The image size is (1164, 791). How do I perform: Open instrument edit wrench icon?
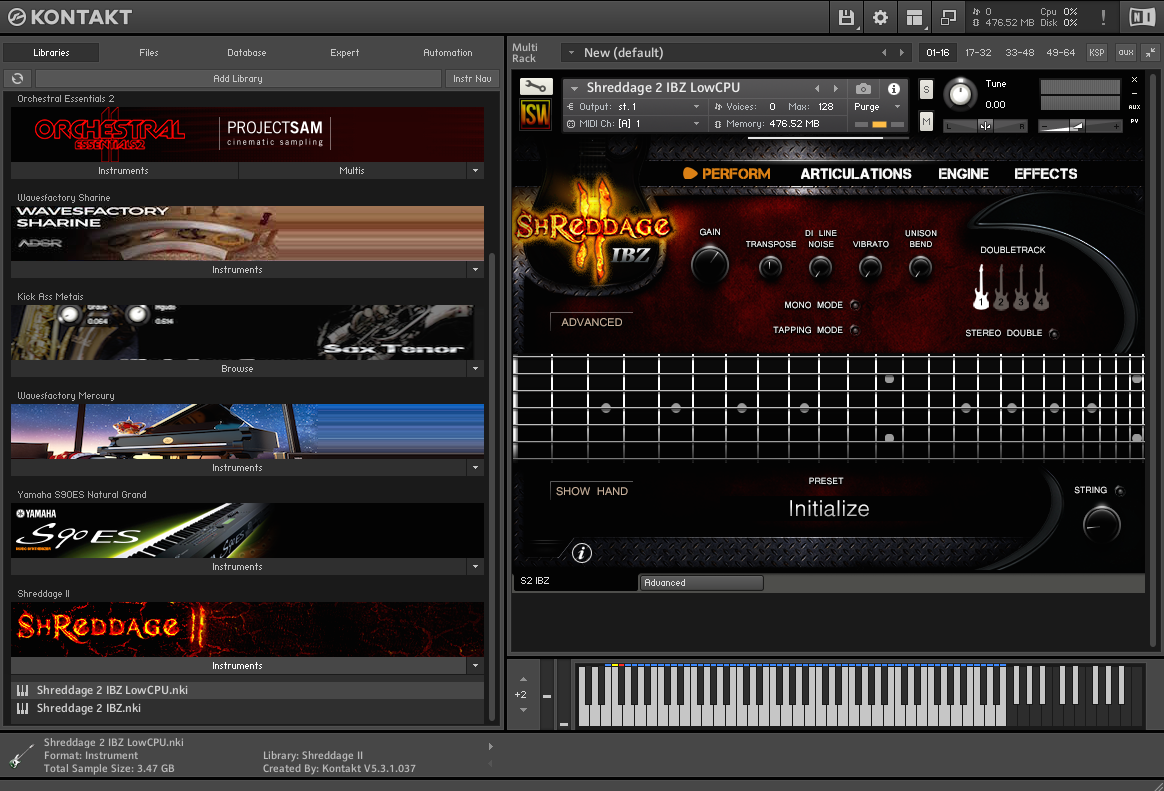point(535,88)
